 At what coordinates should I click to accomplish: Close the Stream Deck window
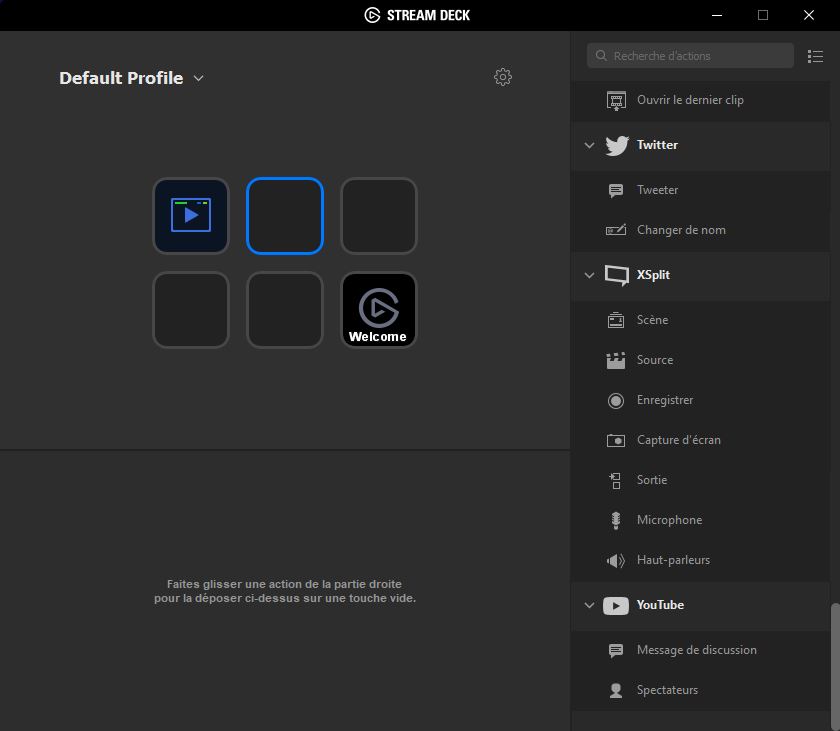[x=809, y=15]
